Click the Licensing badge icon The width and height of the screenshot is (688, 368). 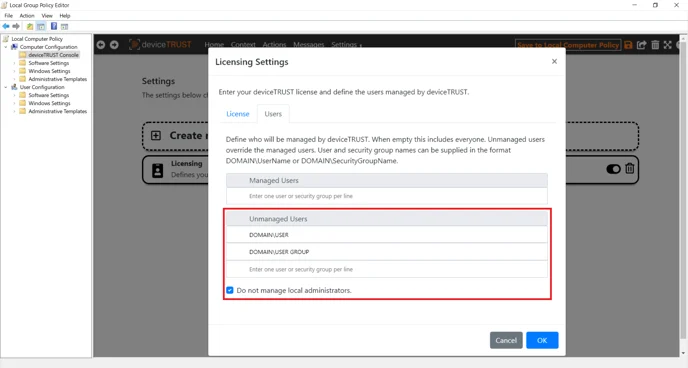158,170
